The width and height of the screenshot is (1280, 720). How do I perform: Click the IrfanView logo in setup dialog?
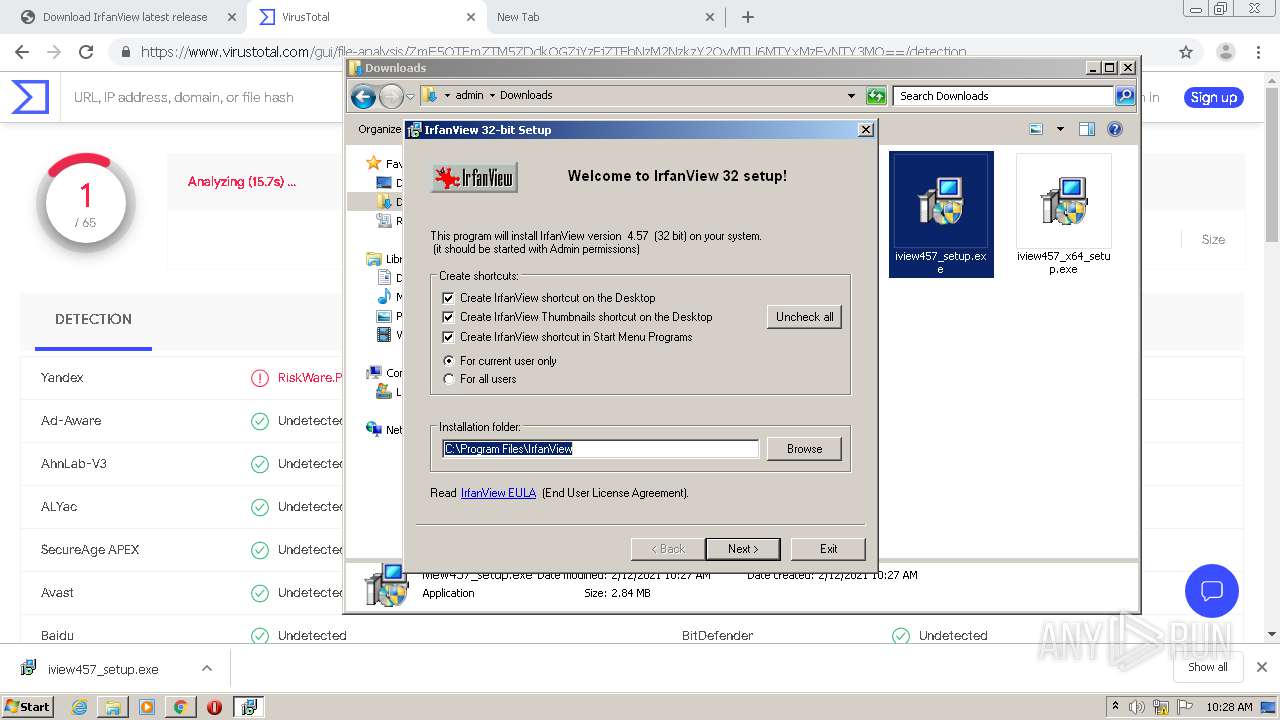point(474,178)
